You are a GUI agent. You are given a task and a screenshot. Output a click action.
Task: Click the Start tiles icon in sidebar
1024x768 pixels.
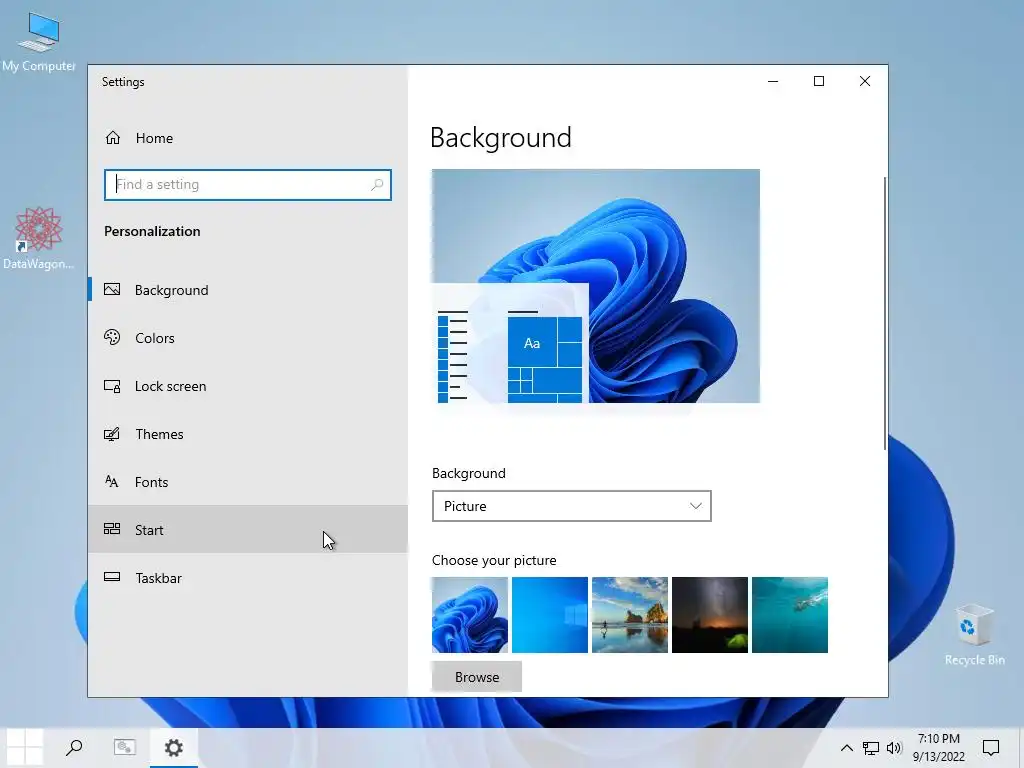point(112,529)
